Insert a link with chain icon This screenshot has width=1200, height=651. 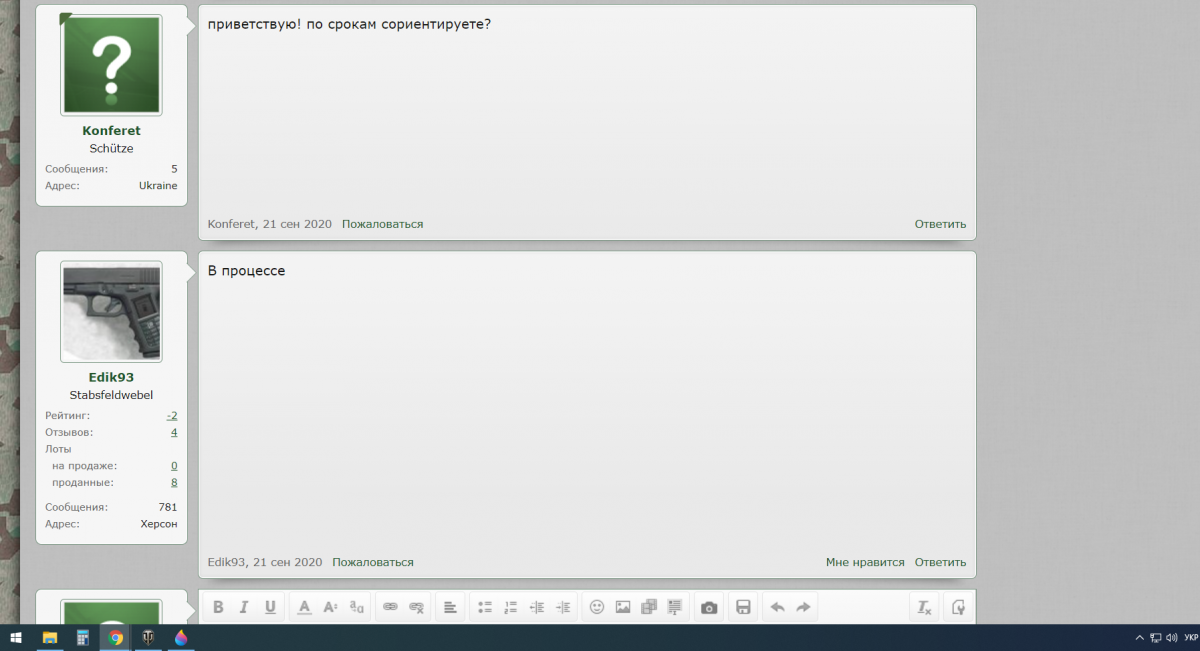(x=390, y=607)
